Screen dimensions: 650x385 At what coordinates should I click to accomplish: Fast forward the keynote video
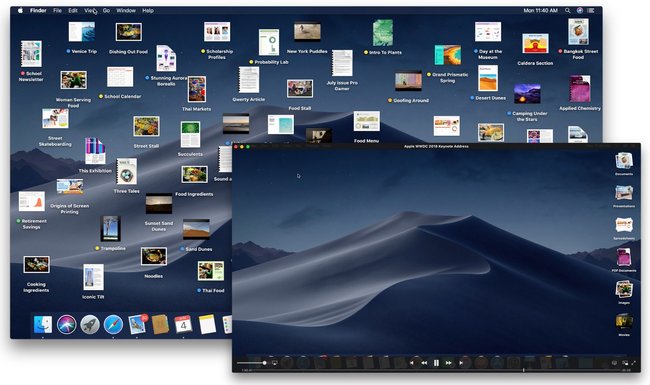click(449, 363)
